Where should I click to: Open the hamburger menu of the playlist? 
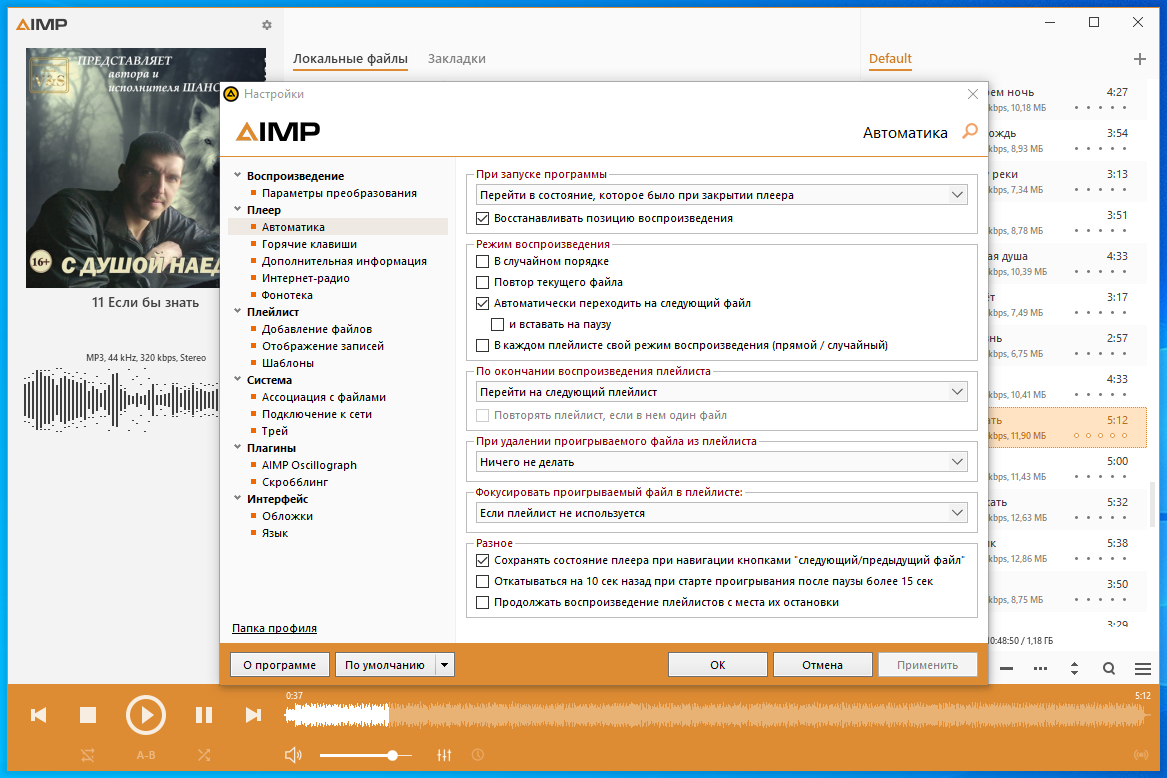[x=1143, y=669]
